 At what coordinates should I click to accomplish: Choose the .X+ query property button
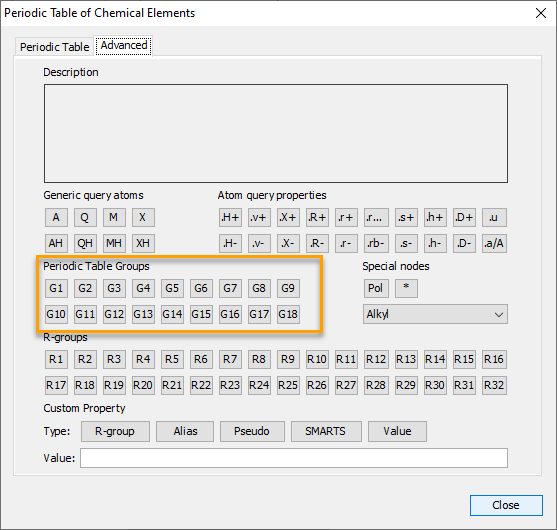point(288,217)
